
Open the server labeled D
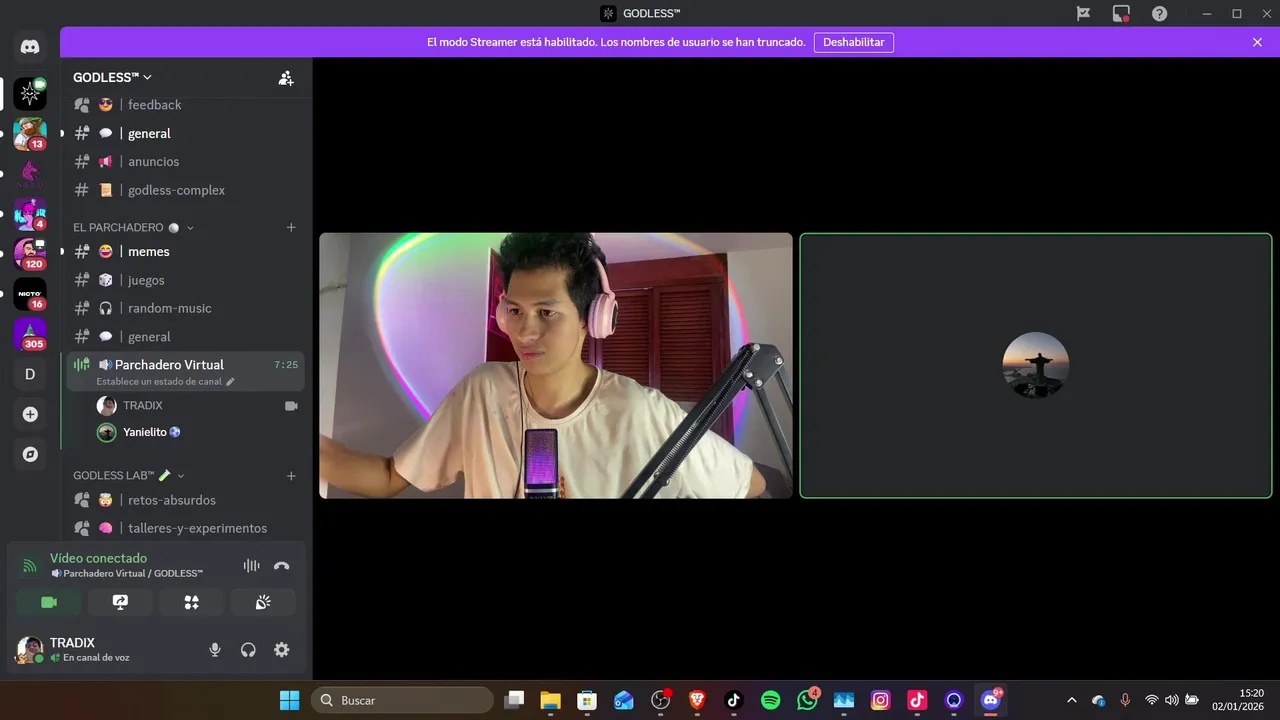coord(30,374)
